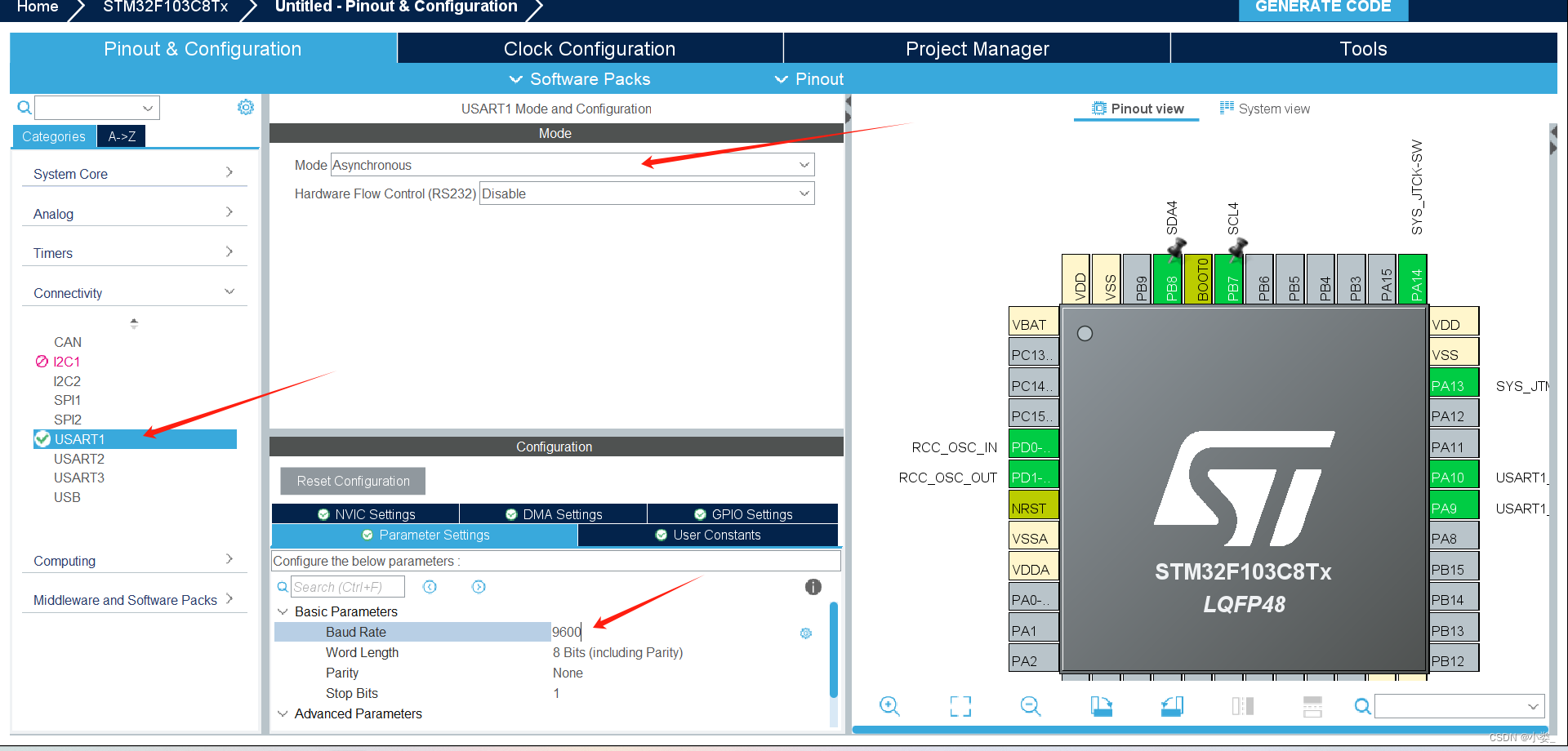Screen dimensions: 1568x751
Task: Expand the Computing category
Action: 134,561
